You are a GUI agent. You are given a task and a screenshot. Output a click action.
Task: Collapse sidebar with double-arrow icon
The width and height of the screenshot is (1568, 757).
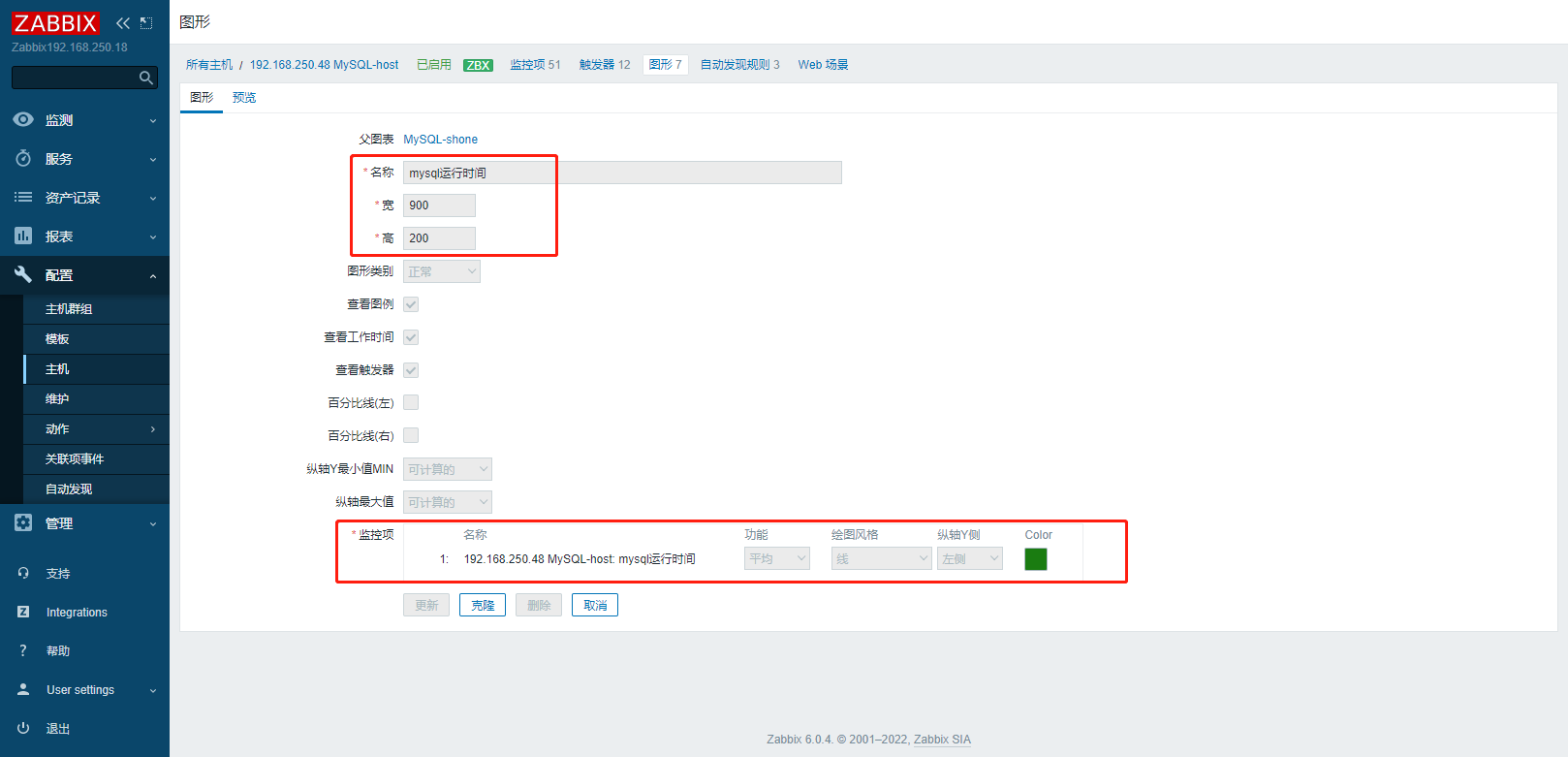coord(123,23)
